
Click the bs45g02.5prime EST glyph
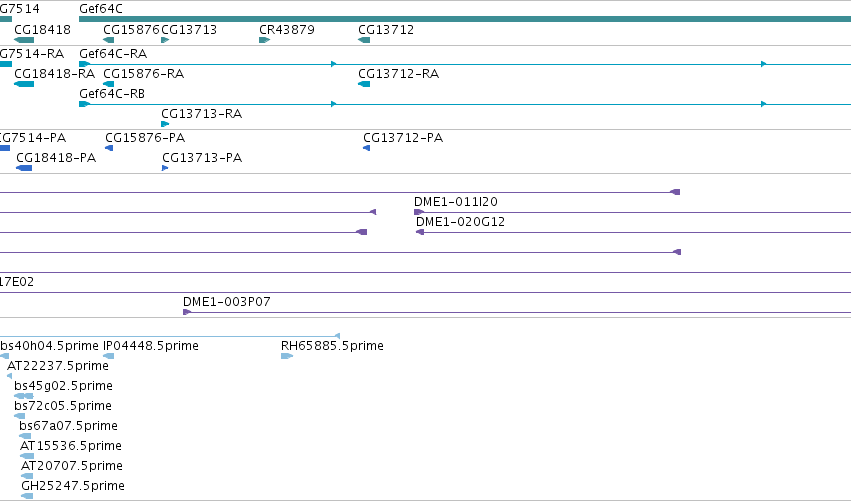click(24, 396)
